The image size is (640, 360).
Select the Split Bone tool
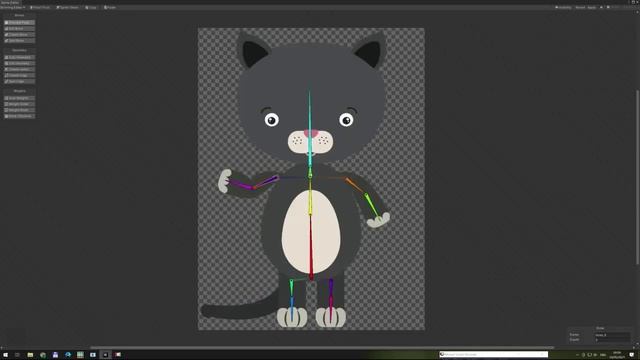coord(19,40)
